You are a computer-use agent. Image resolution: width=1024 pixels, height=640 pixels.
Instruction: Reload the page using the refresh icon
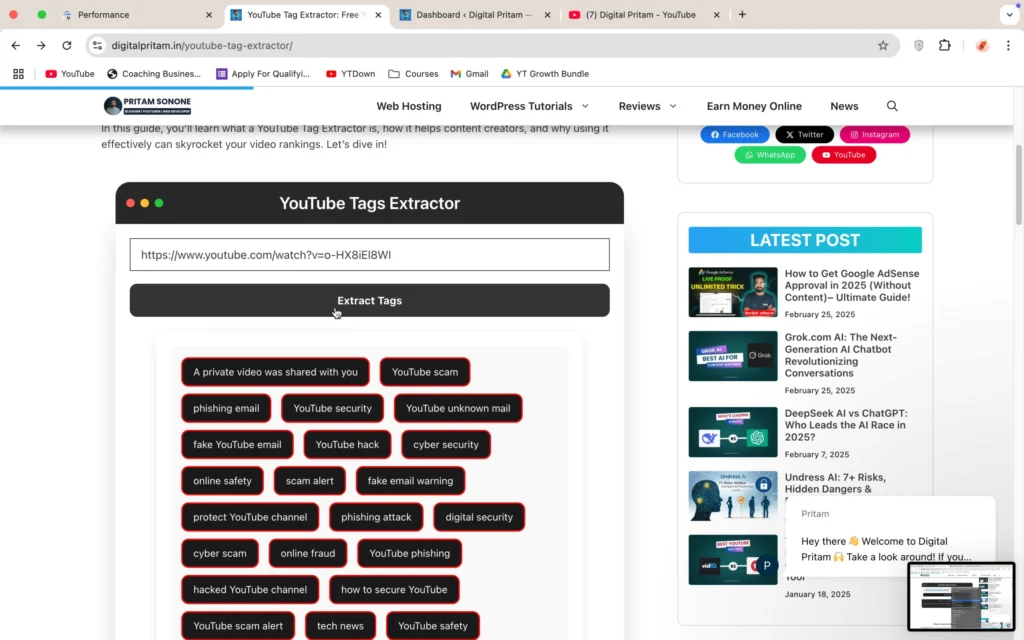67,46
